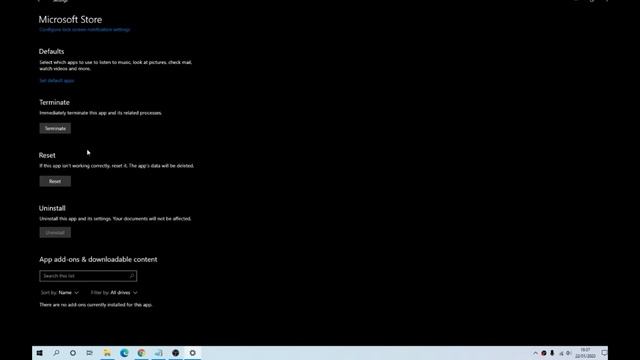Click the add-ons search magnifier icon
The height and width of the screenshot is (360, 640).
point(132,276)
